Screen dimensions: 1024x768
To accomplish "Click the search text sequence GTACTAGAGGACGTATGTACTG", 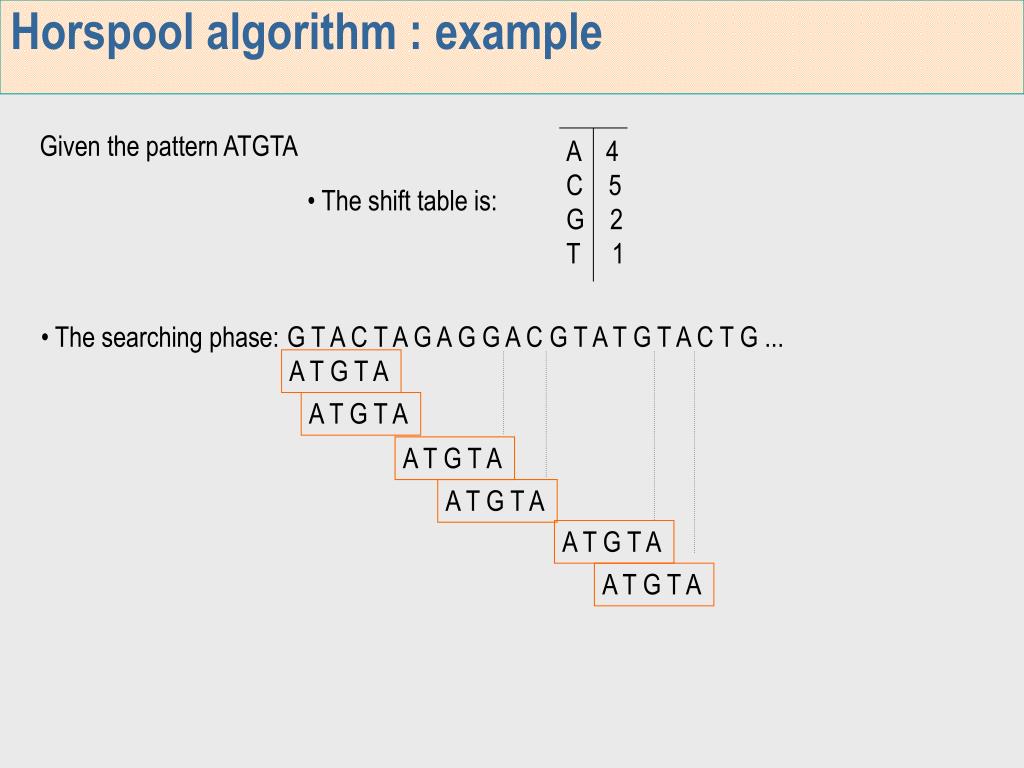I will coord(522,338).
